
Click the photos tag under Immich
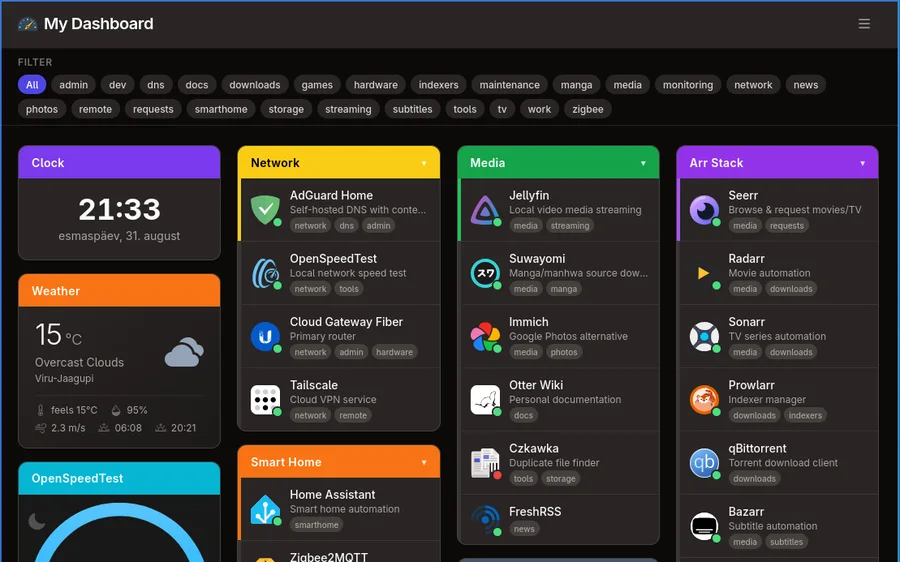[564, 352]
